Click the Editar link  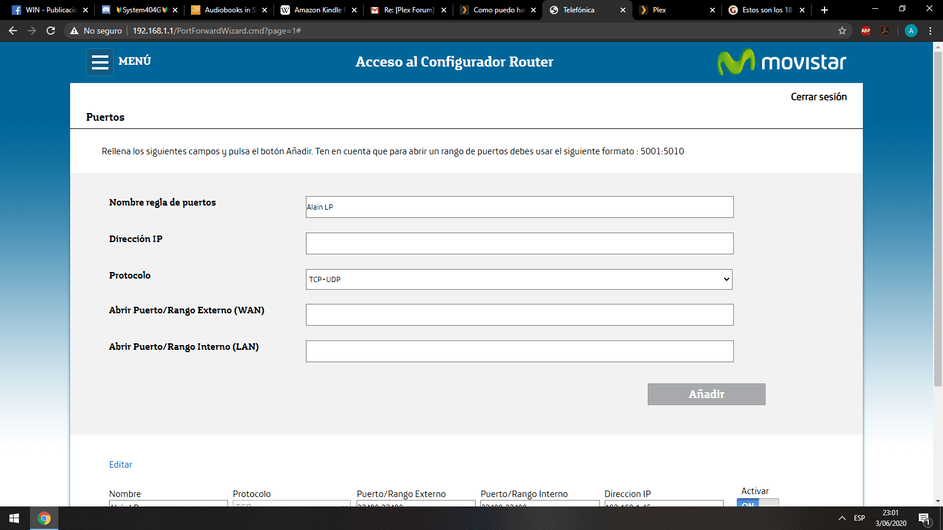pos(120,464)
